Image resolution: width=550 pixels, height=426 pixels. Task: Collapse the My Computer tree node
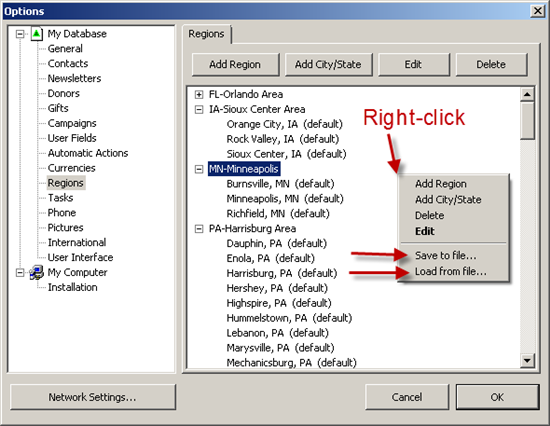[20, 272]
